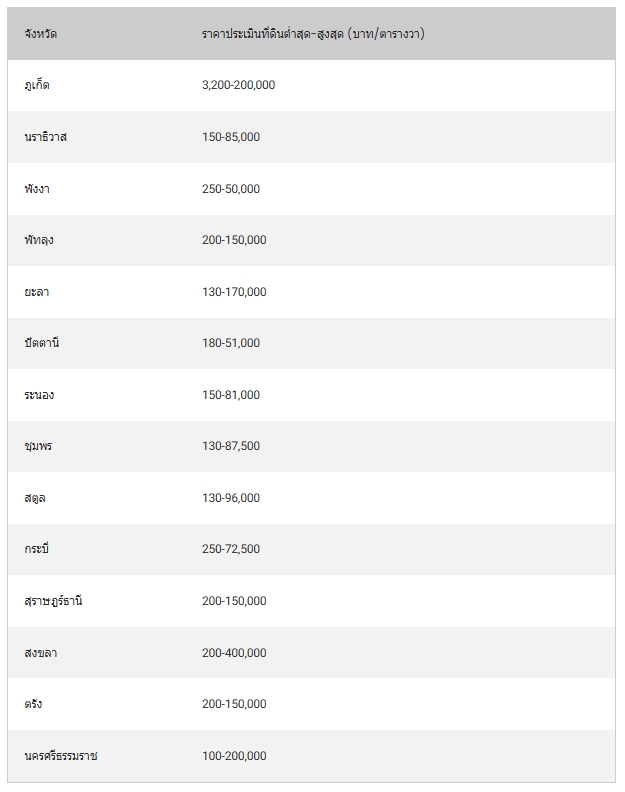
Task: Select ตรัง in the province column
Action: point(33,704)
